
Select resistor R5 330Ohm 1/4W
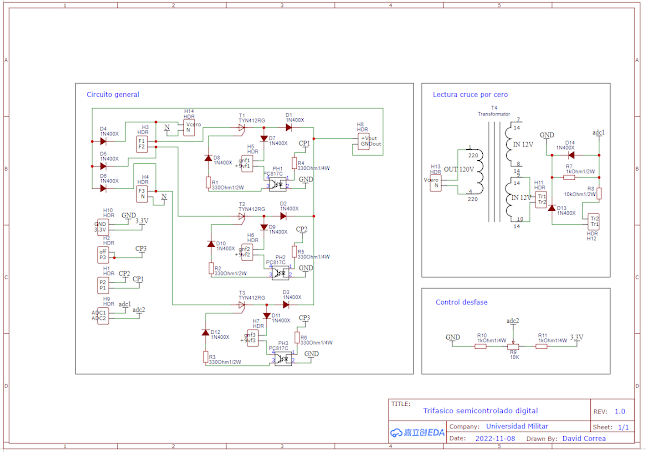coord(295,251)
